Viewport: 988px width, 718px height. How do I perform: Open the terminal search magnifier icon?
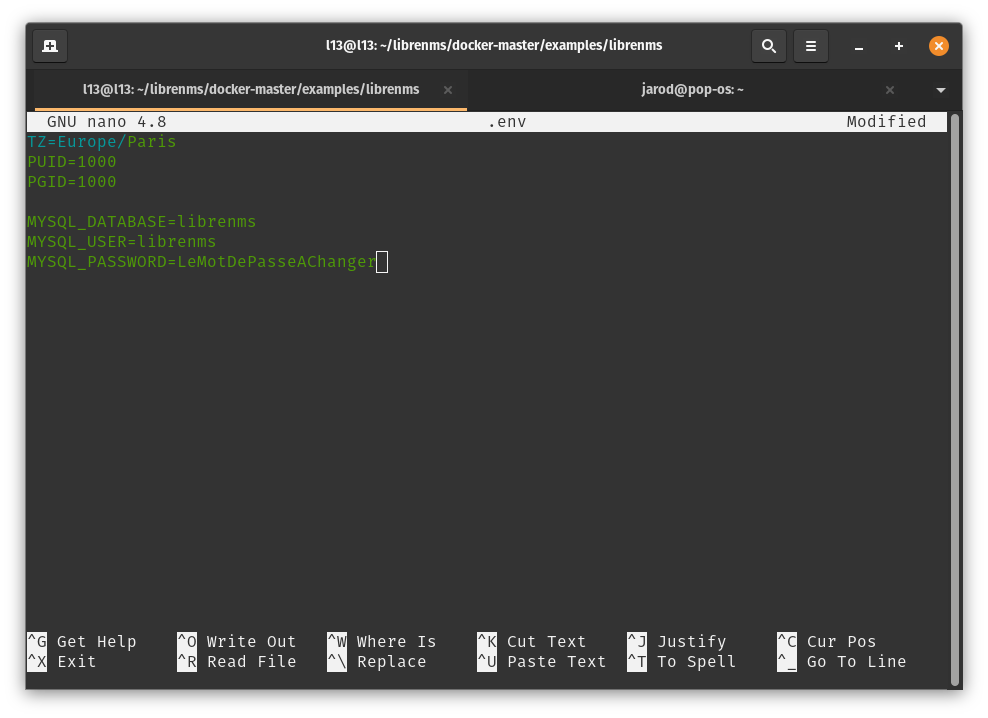[x=768, y=46]
